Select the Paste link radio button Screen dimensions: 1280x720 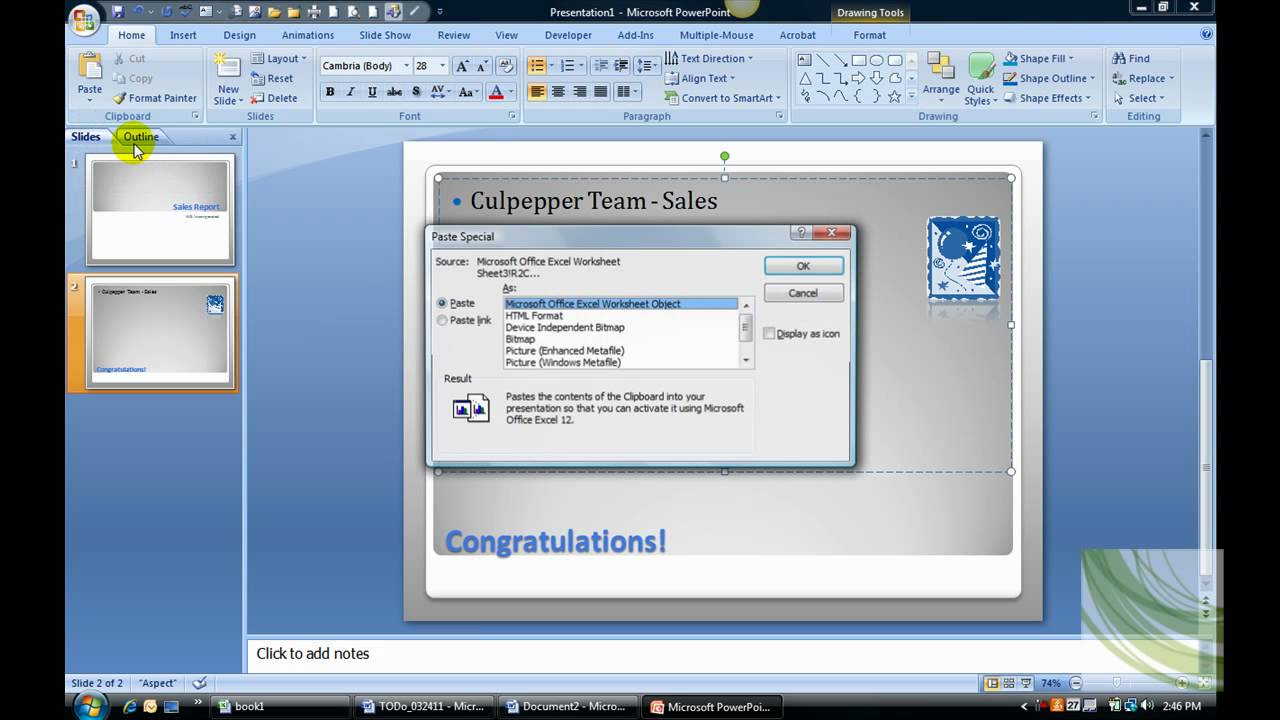pos(442,321)
